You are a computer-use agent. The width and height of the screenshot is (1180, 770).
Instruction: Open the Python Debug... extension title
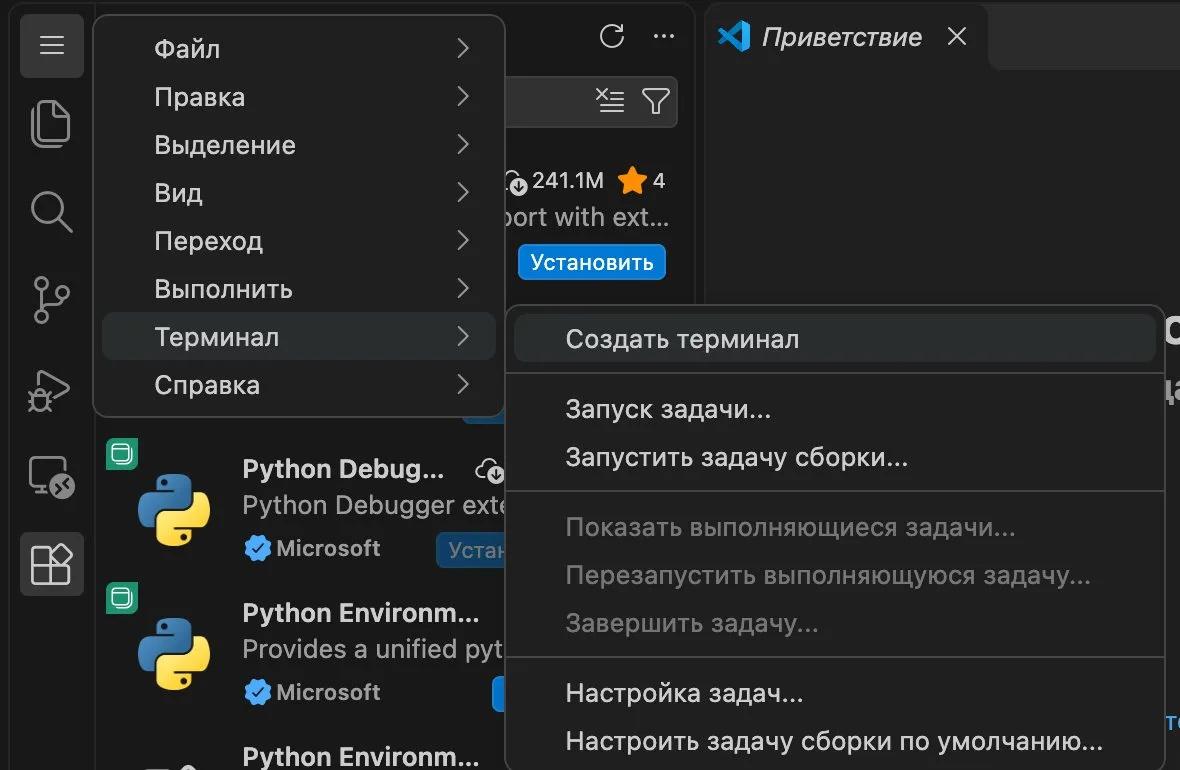pyautogui.click(x=343, y=469)
